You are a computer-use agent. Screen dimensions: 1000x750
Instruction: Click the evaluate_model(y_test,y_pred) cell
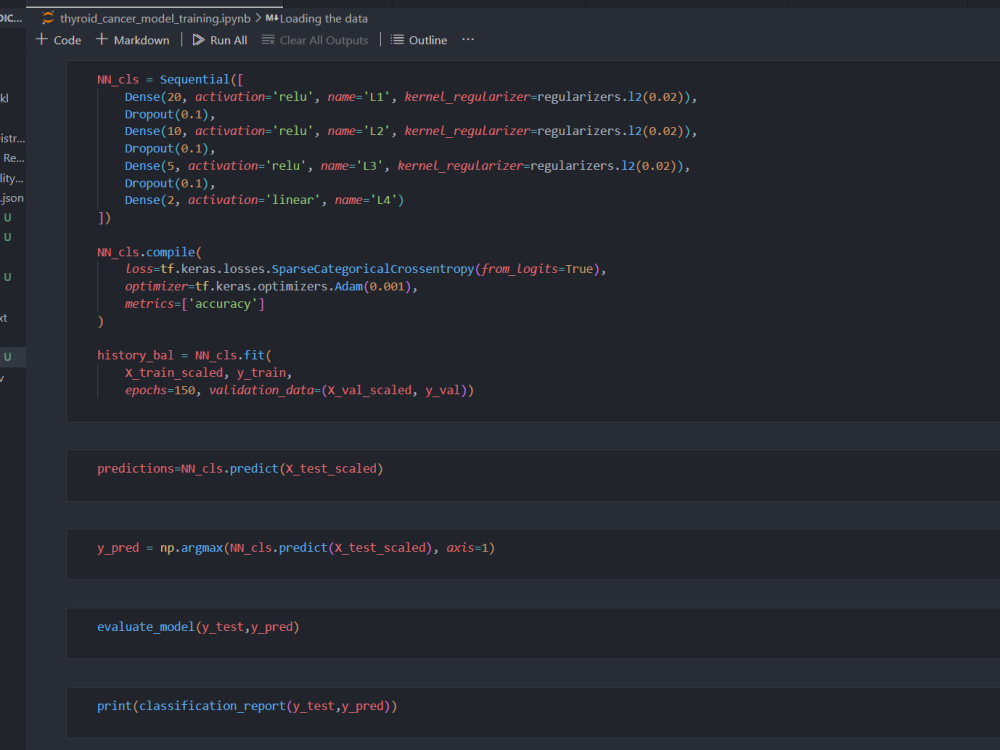point(533,633)
